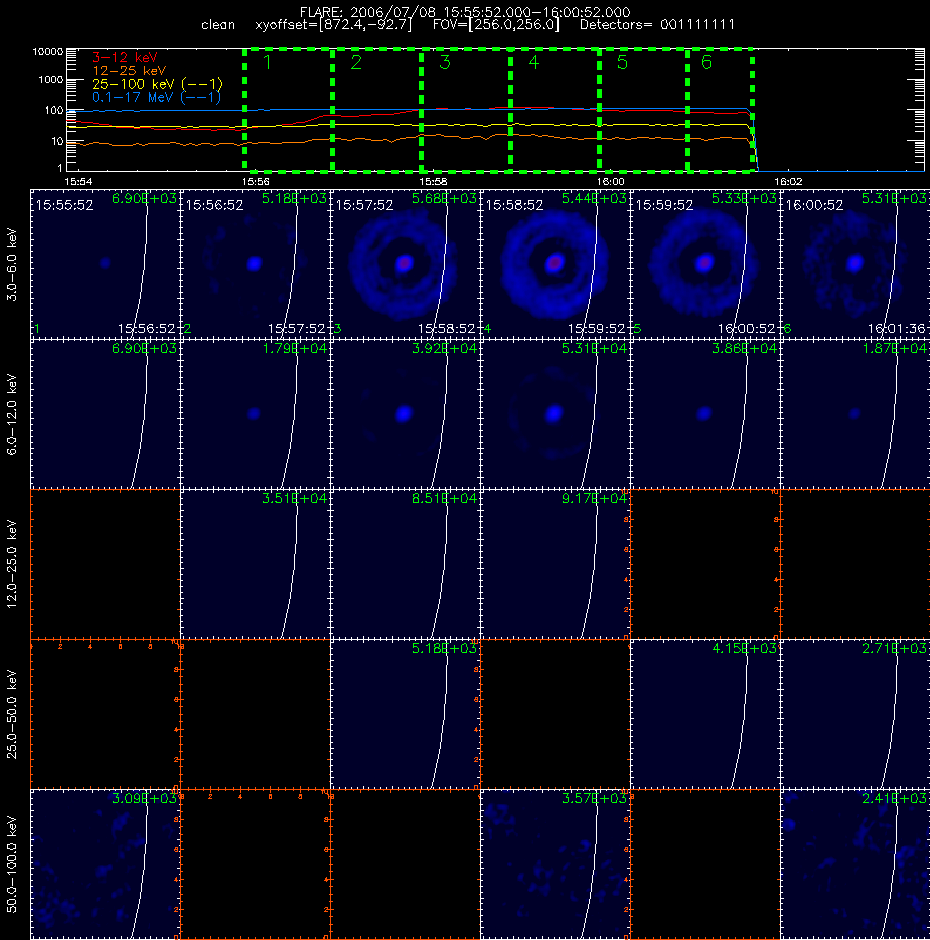Click the '15:57:52' start time in third 3-6 keV panel
The width and height of the screenshot is (930, 940).
coord(365,205)
